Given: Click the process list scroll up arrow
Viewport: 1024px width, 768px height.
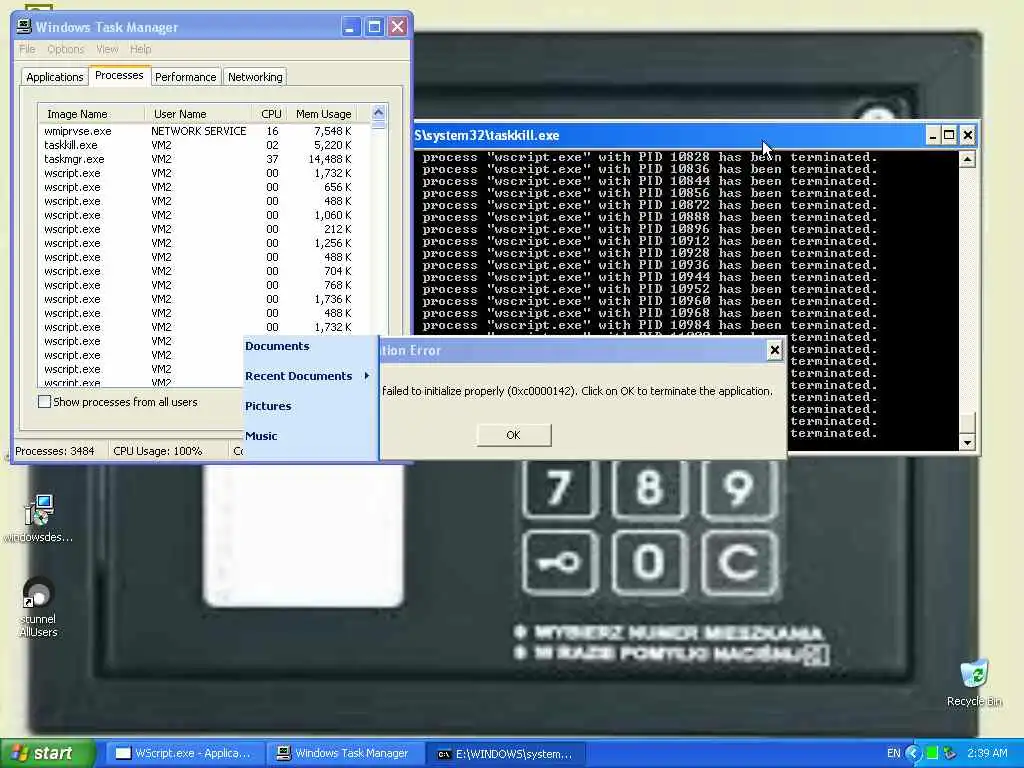Looking at the screenshot, I should [x=379, y=112].
